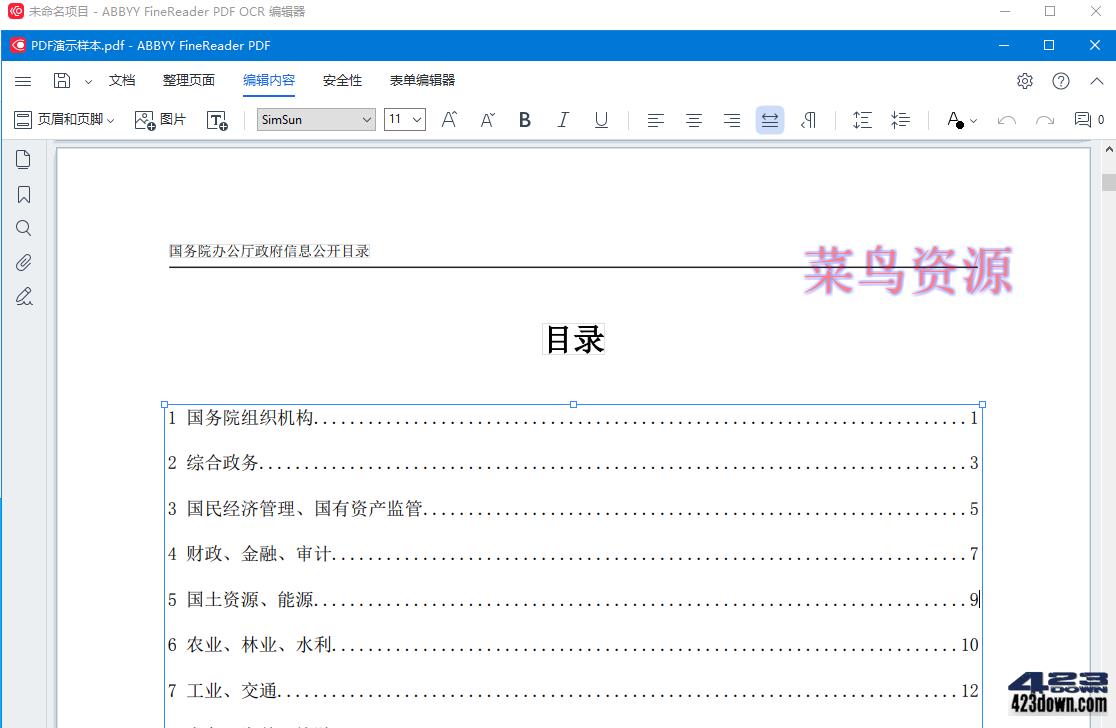The image size is (1116, 728).
Task: Open the application settings gear
Action: 1024,81
